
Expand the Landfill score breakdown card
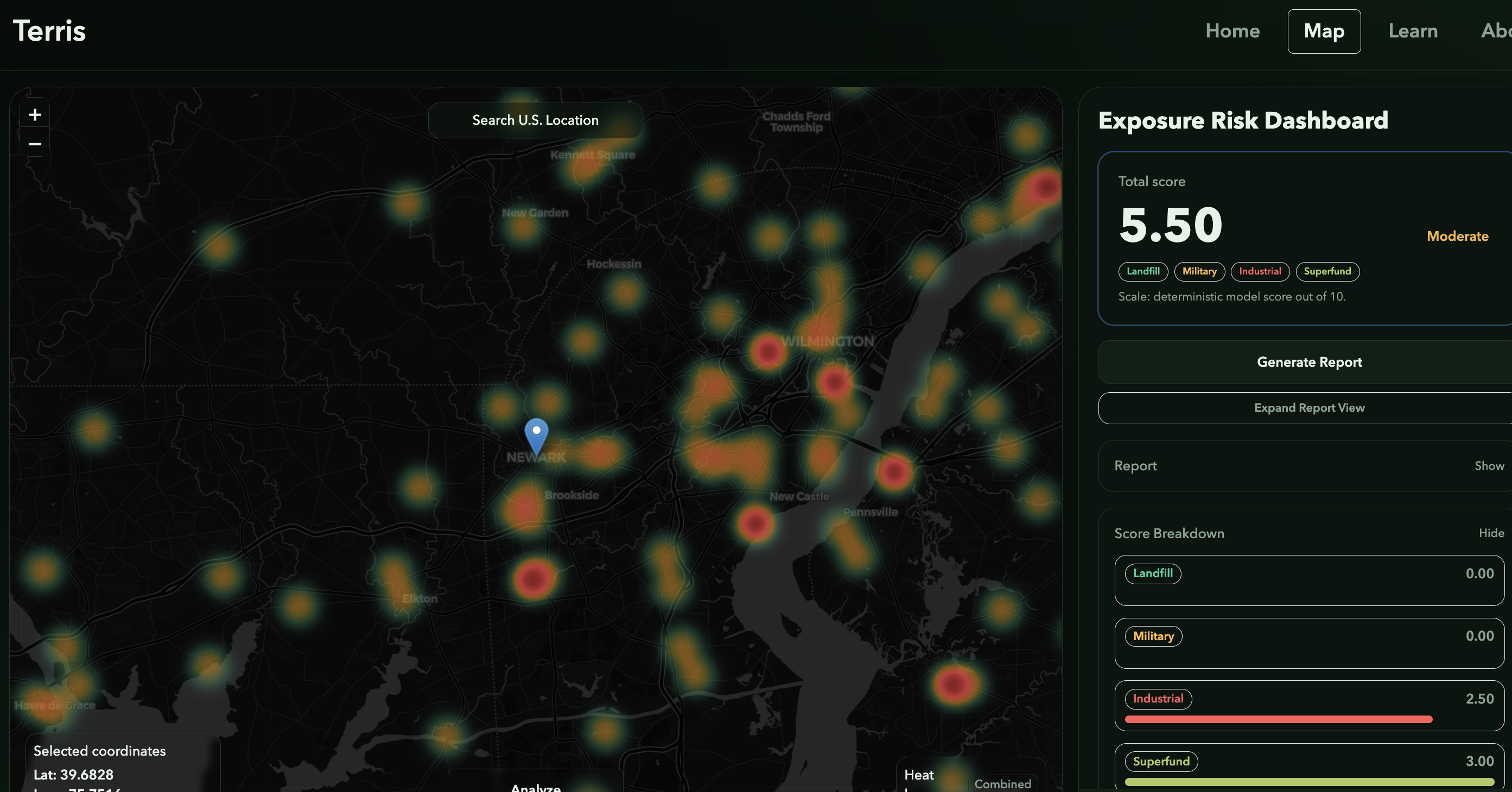(1309, 580)
